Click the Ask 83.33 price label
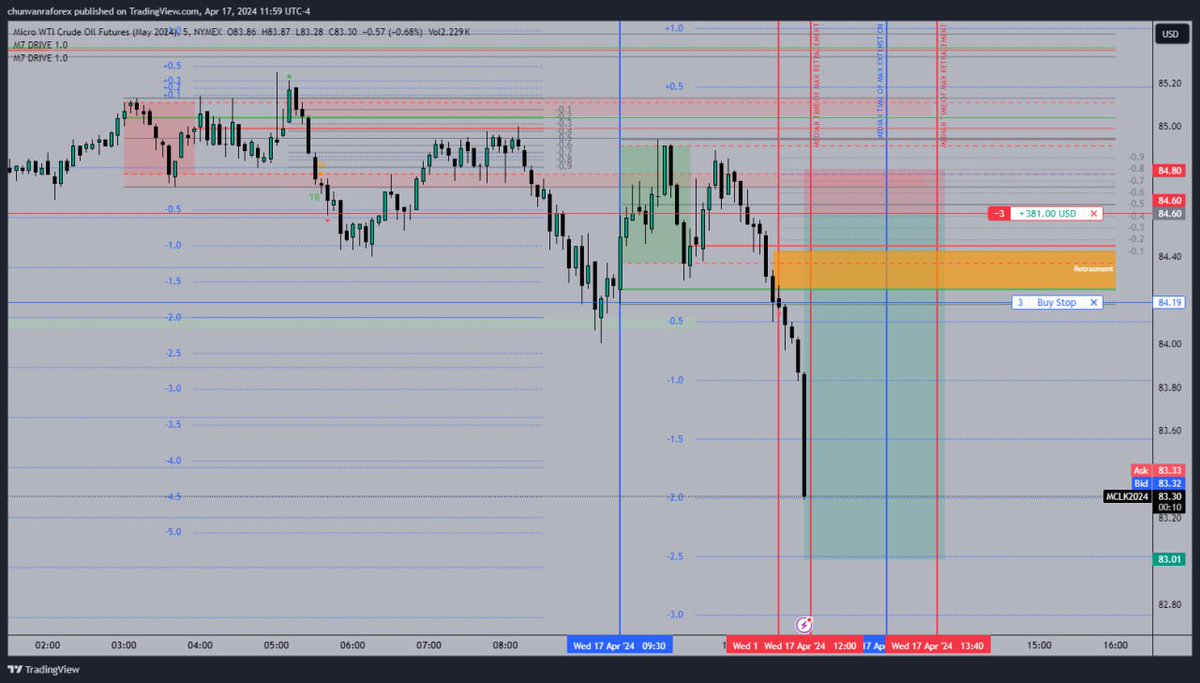 [1158, 470]
